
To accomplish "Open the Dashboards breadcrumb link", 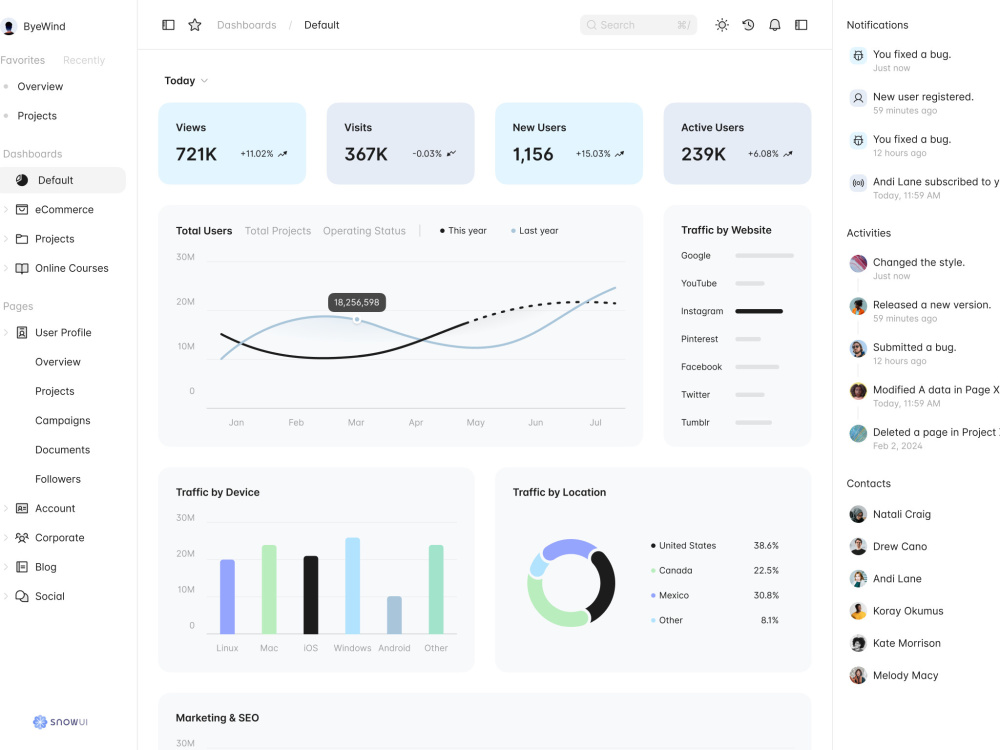I will coord(247,25).
